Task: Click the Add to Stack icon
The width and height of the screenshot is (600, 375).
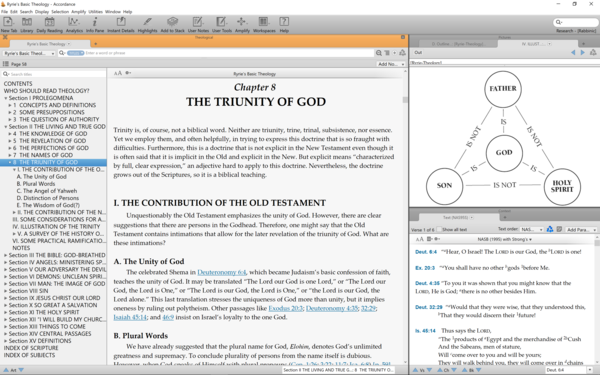Action: (x=173, y=24)
